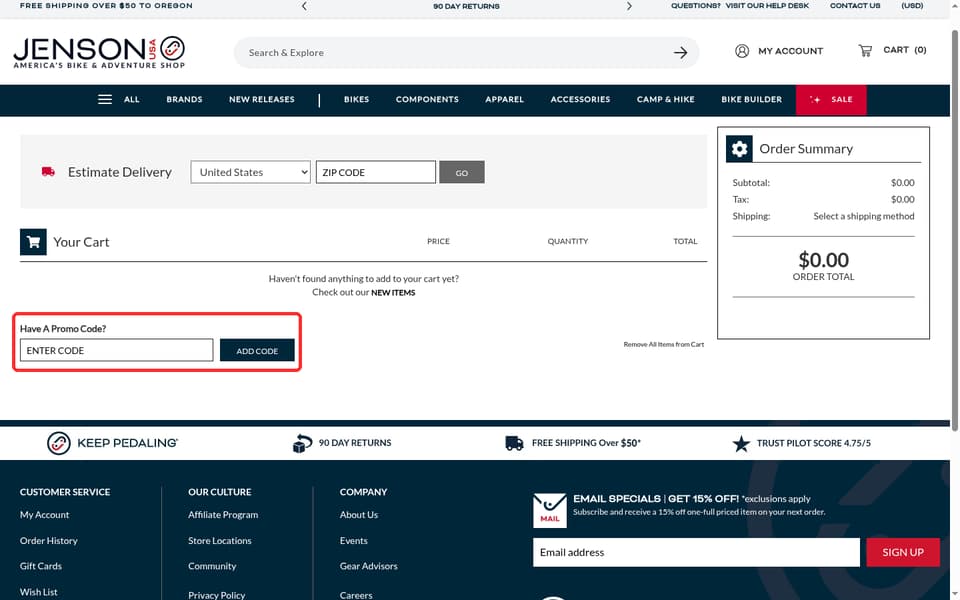The height and width of the screenshot is (600, 960).
Task: Click the shopping cart icon in header
Action: coord(865,50)
